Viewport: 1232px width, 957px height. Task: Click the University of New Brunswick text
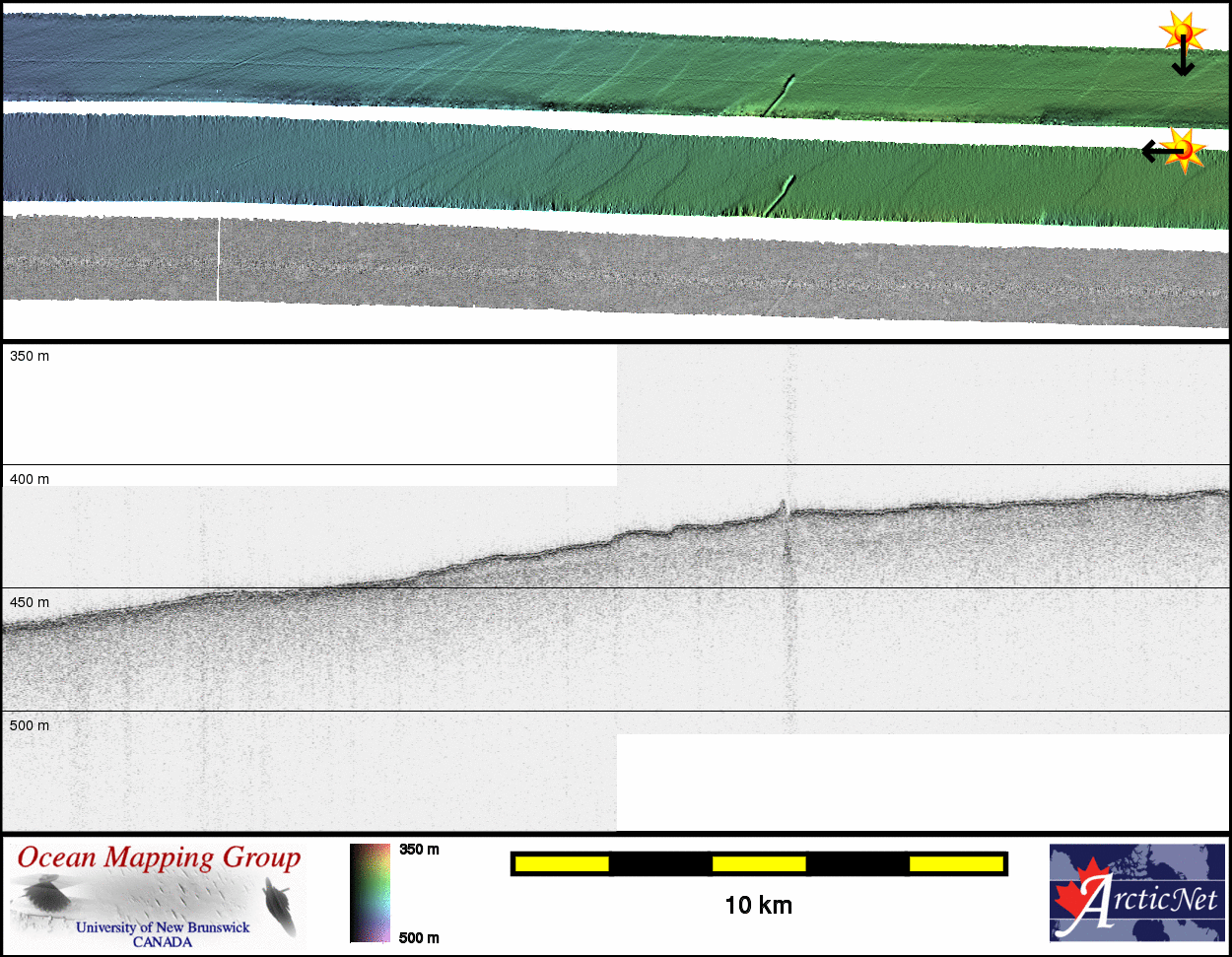click(163, 927)
